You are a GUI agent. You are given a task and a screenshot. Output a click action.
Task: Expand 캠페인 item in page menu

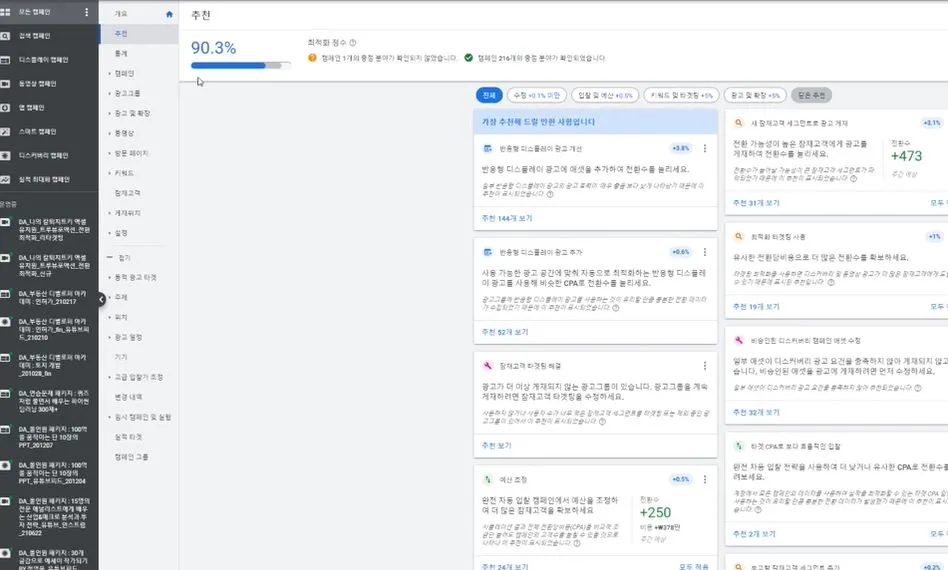[x=109, y=74]
